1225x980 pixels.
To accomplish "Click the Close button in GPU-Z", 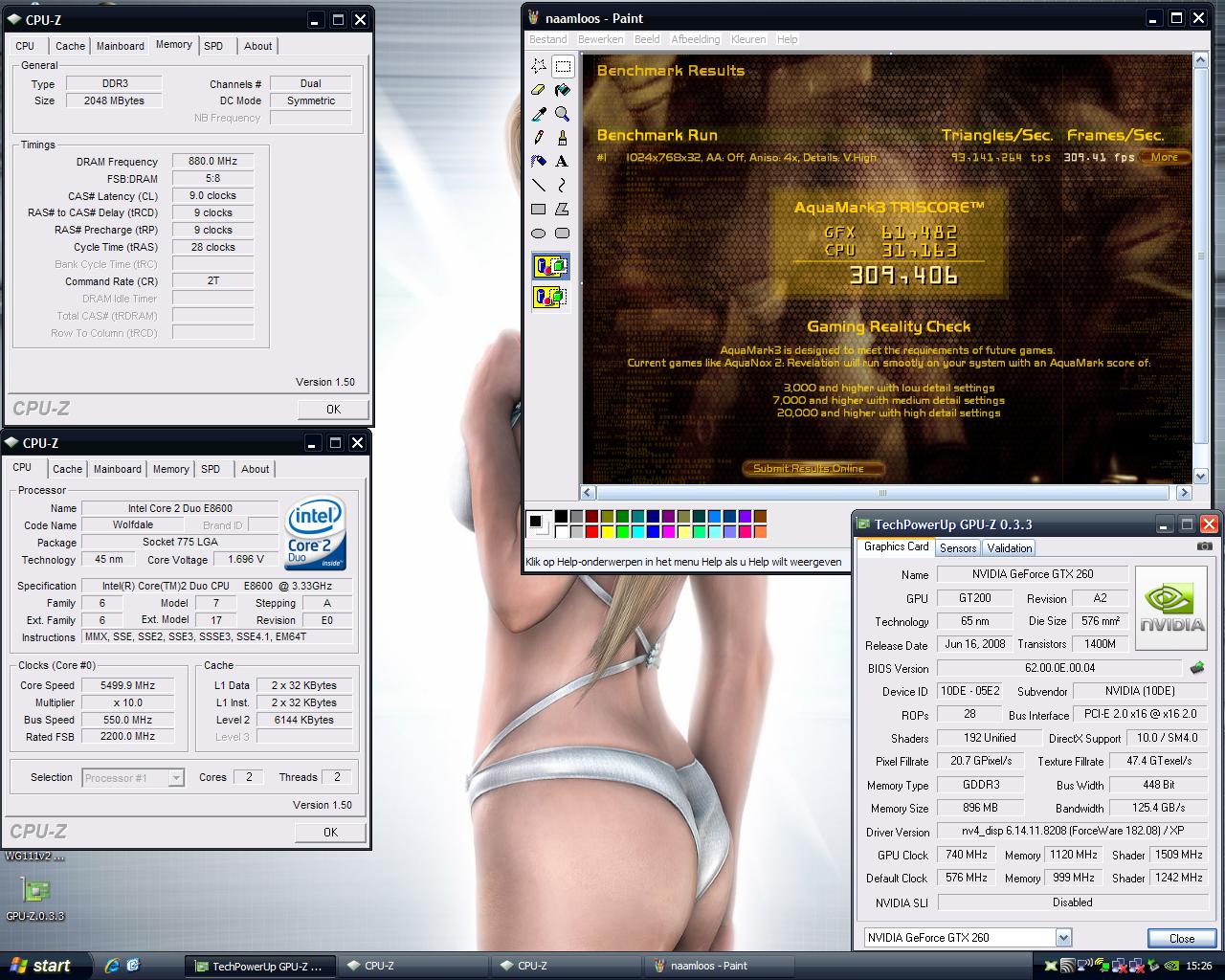I will pyautogui.click(x=1182, y=938).
